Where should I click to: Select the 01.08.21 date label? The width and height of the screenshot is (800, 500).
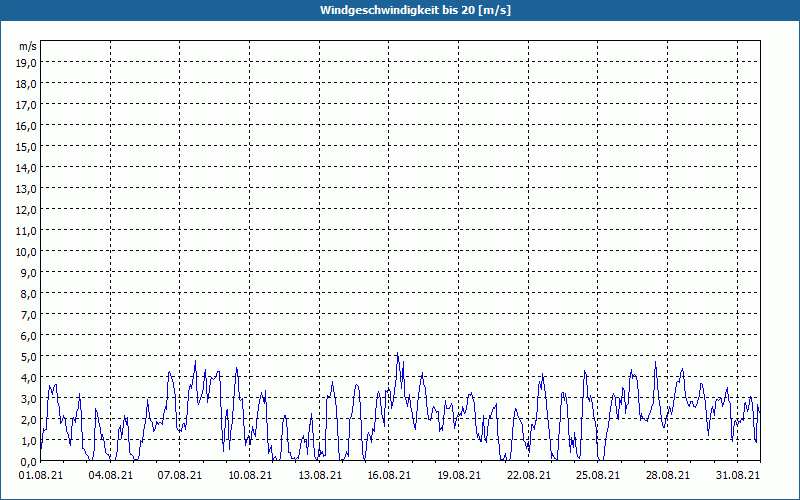click(x=41, y=476)
